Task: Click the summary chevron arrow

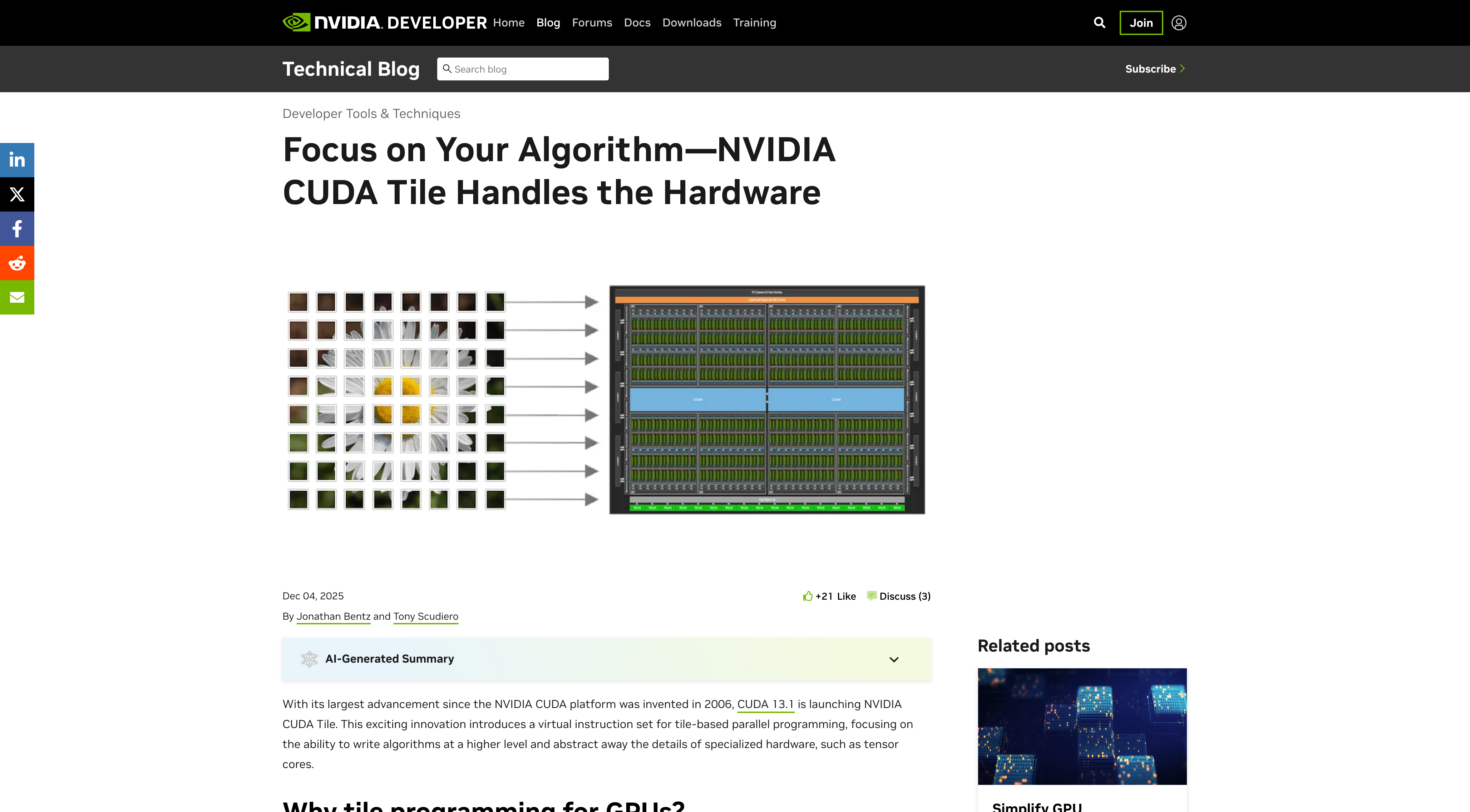Action: [894, 659]
